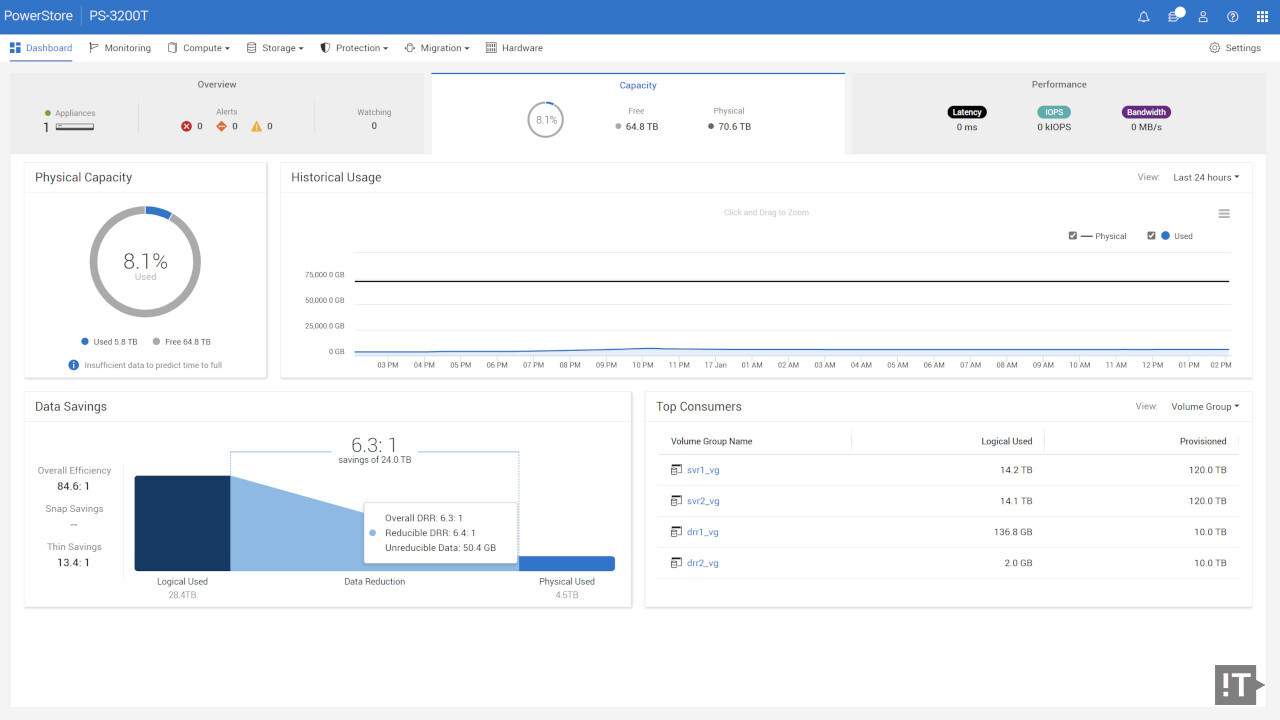The image size is (1280, 720).
Task: Open the alerts bell icon
Action: 1144,17
